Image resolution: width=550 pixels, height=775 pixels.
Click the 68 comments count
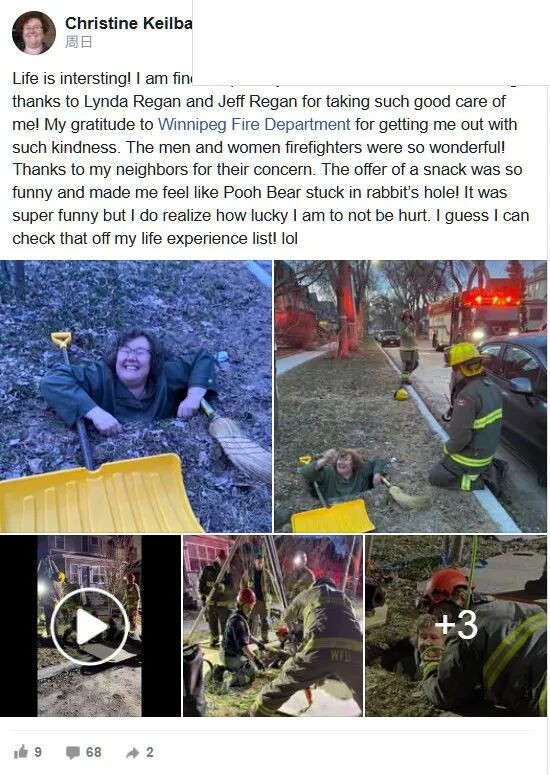(93, 752)
